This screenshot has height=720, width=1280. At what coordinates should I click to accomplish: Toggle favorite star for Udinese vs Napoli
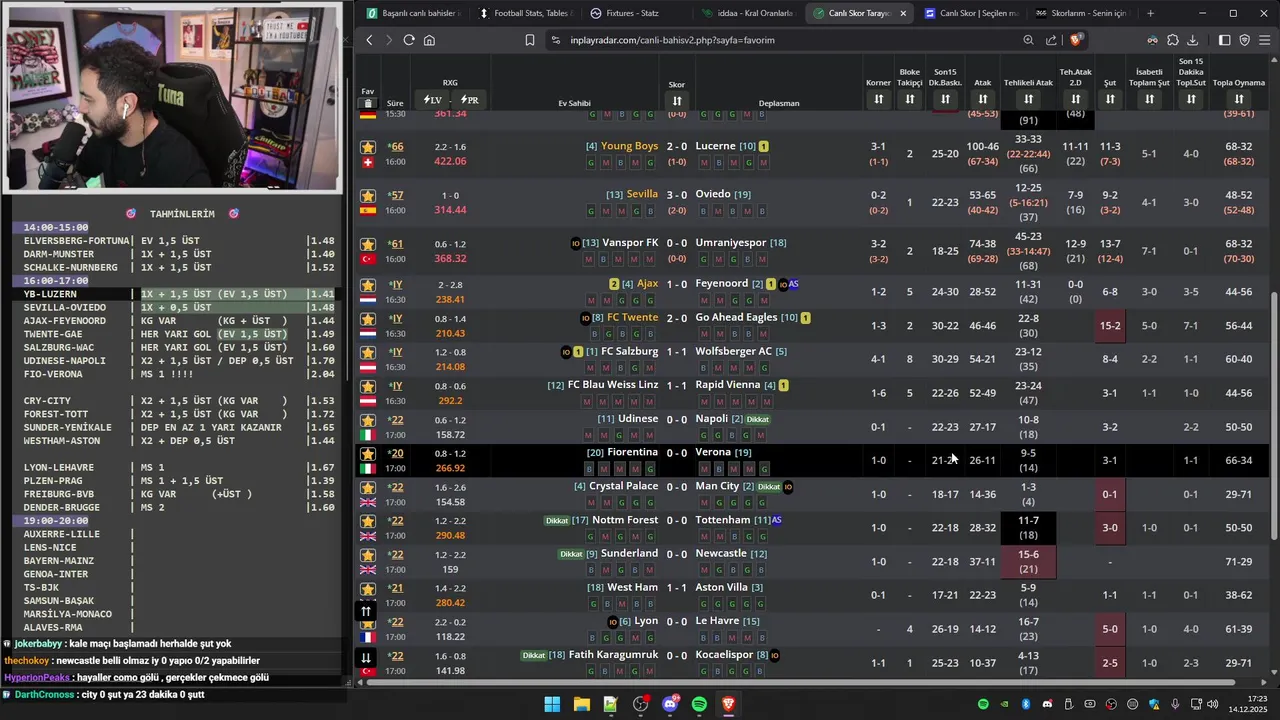[368, 421]
